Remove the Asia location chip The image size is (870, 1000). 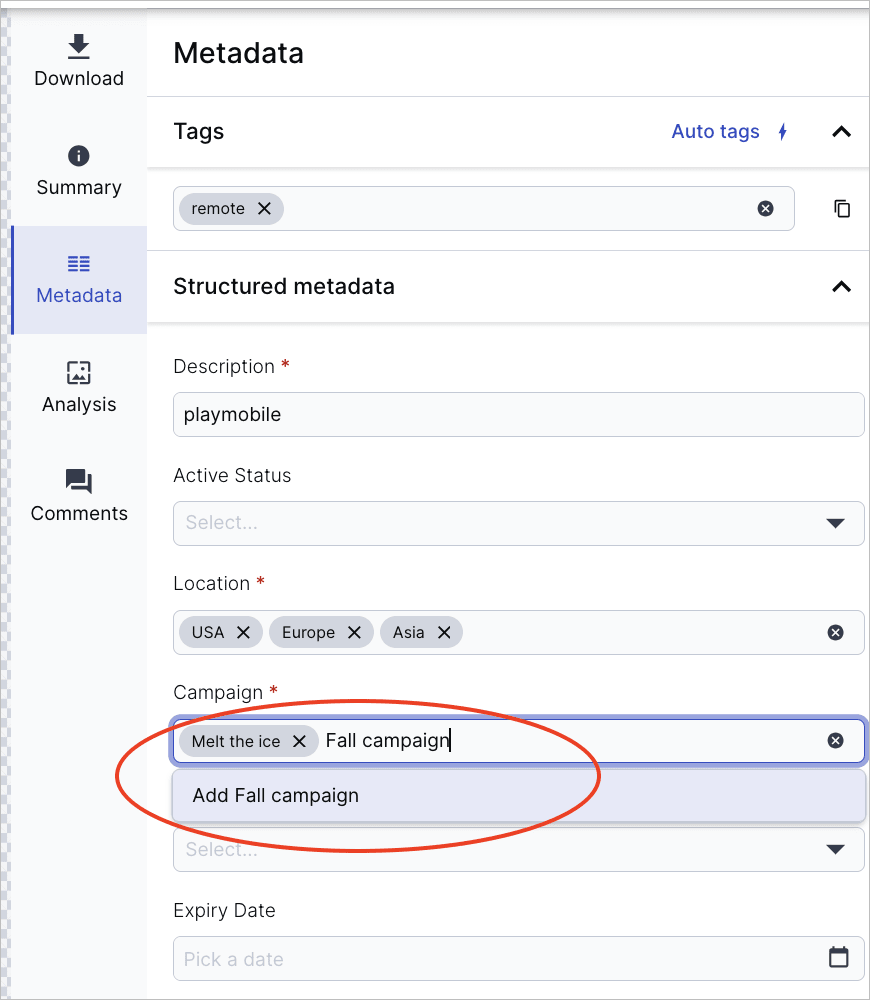click(444, 632)
